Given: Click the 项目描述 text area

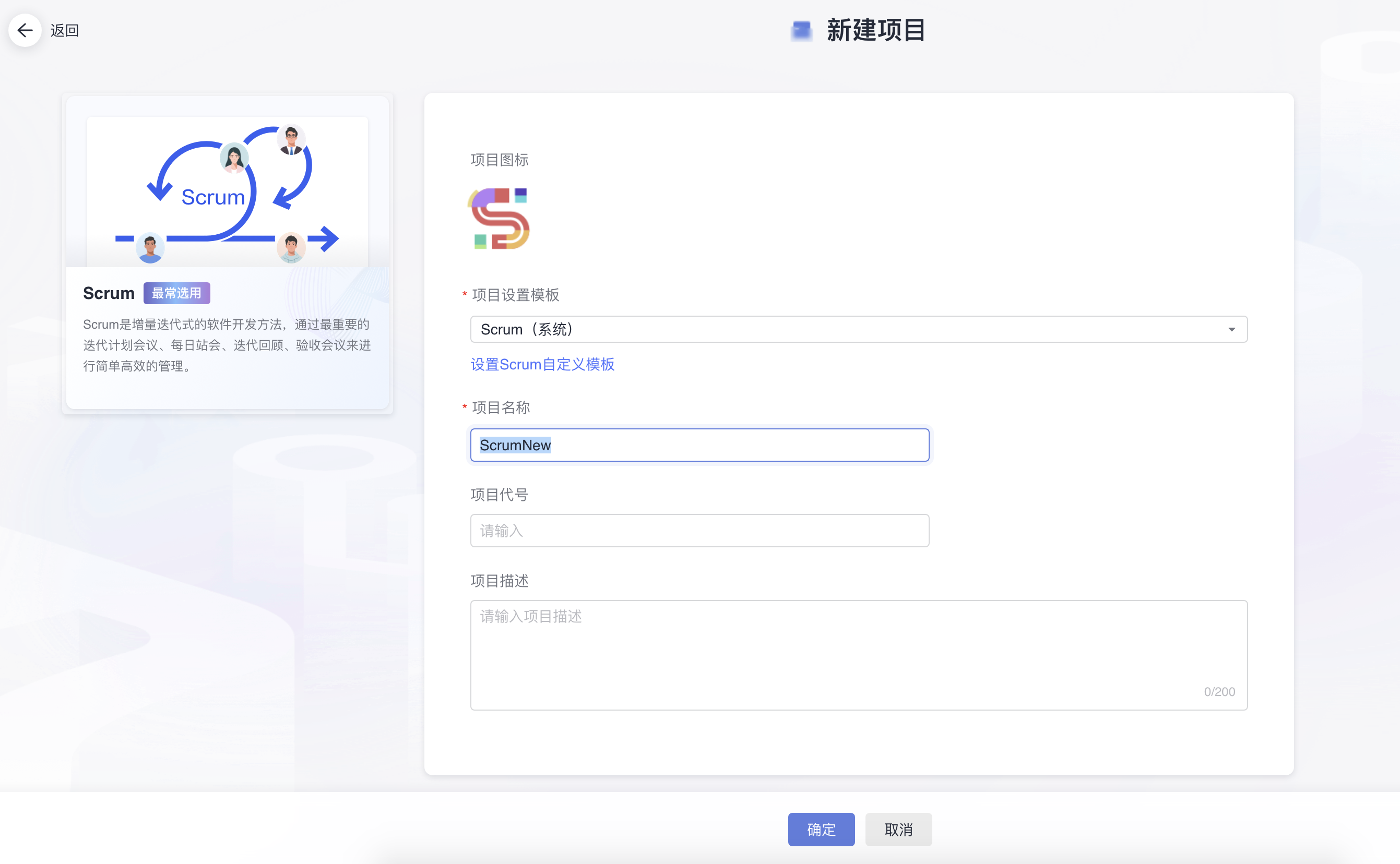Looking at the screenshot, I should pyautogui.click(x=859, y=655).
